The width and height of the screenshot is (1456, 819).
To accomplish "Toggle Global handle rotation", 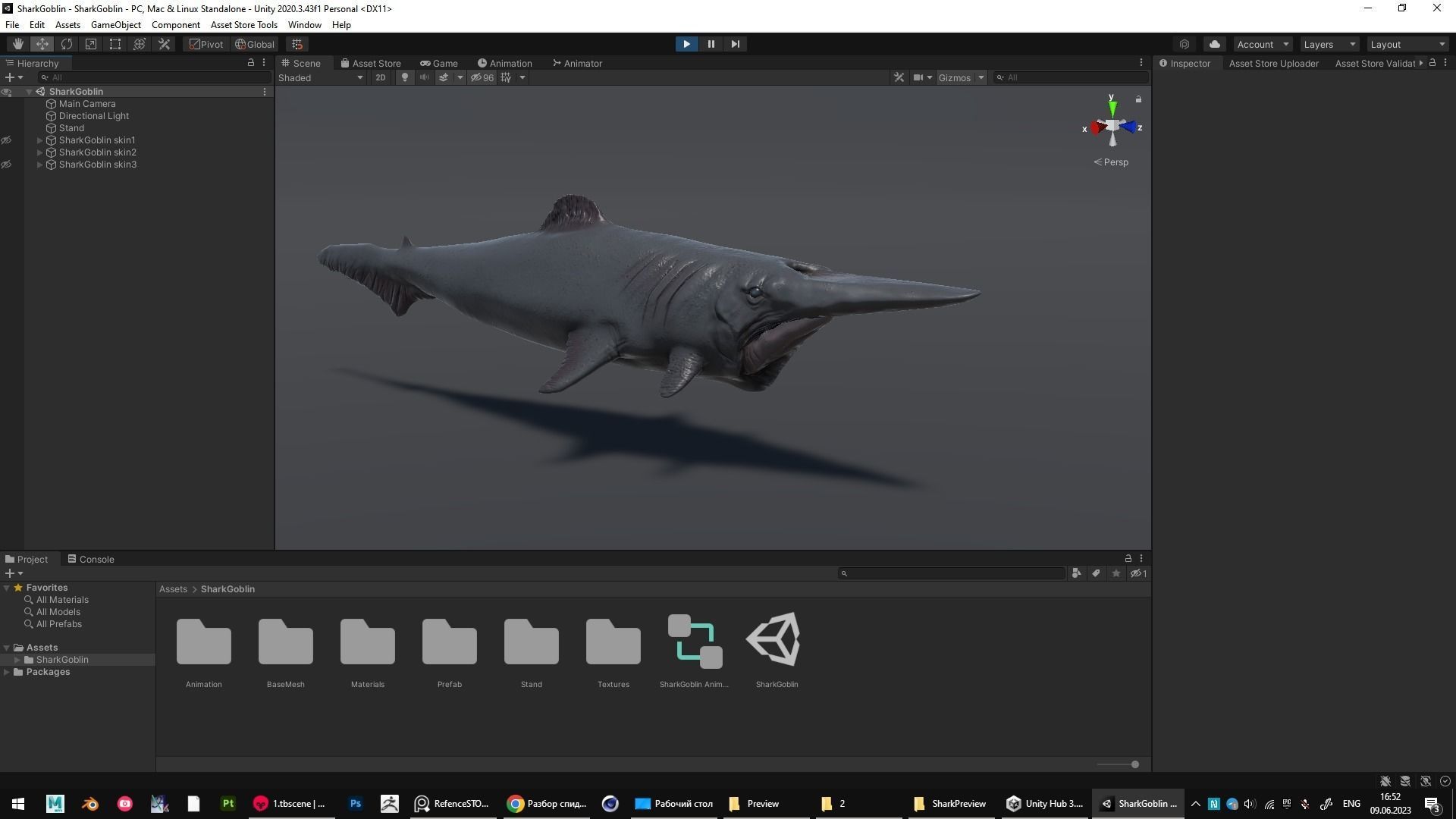I will coord(255,44).
